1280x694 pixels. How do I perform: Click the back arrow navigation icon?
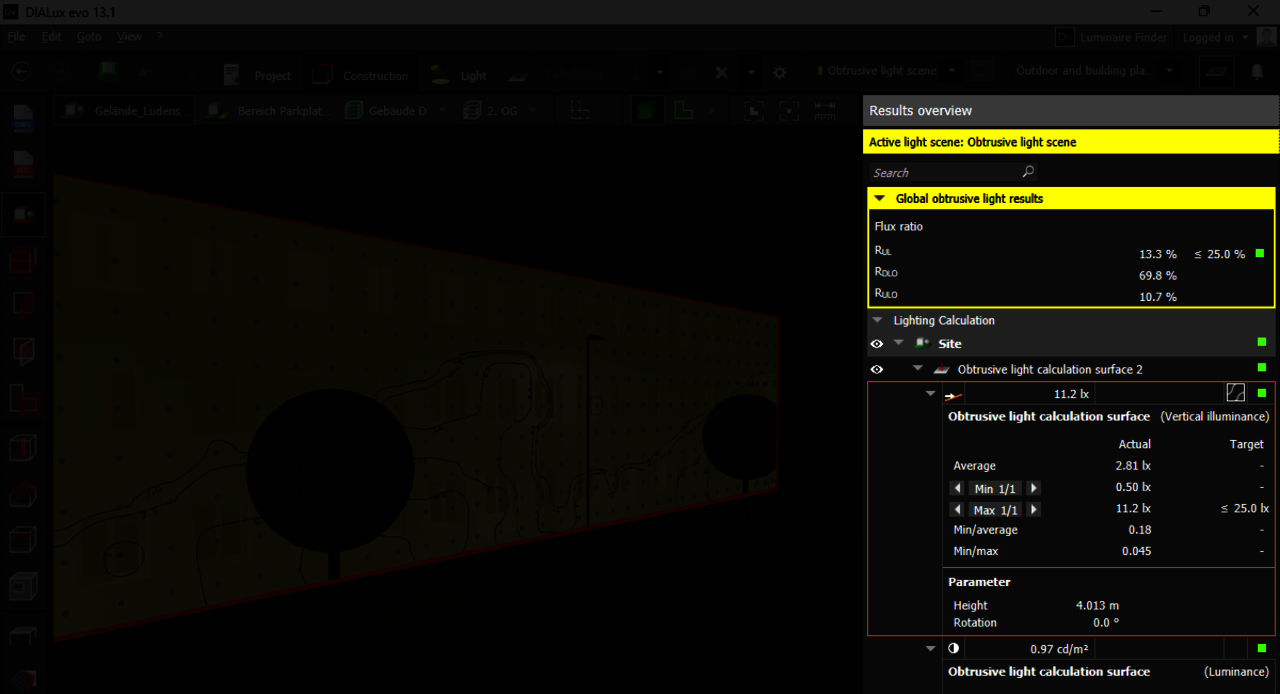20,72
